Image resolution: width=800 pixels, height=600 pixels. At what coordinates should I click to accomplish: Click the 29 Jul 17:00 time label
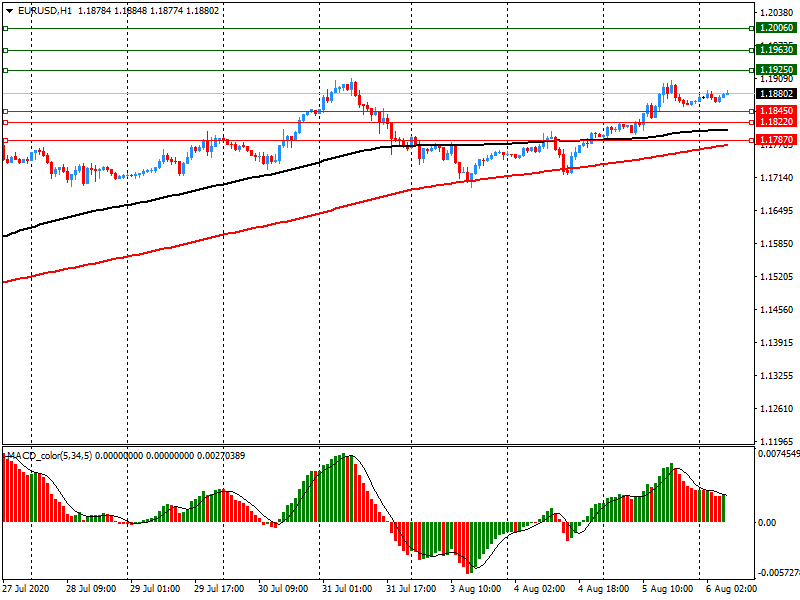[219, 589]
